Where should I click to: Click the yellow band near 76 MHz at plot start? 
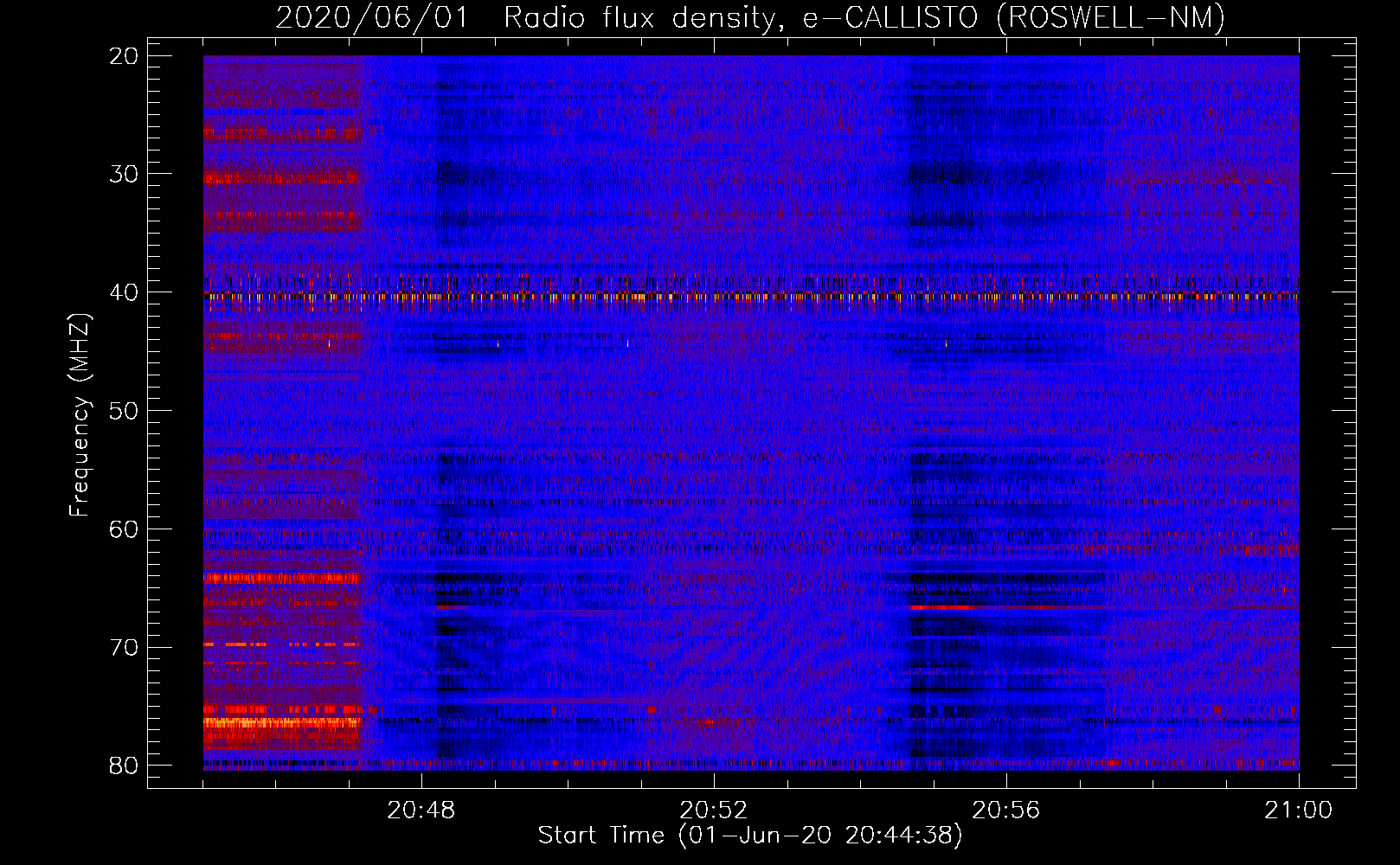coord(282,721)
